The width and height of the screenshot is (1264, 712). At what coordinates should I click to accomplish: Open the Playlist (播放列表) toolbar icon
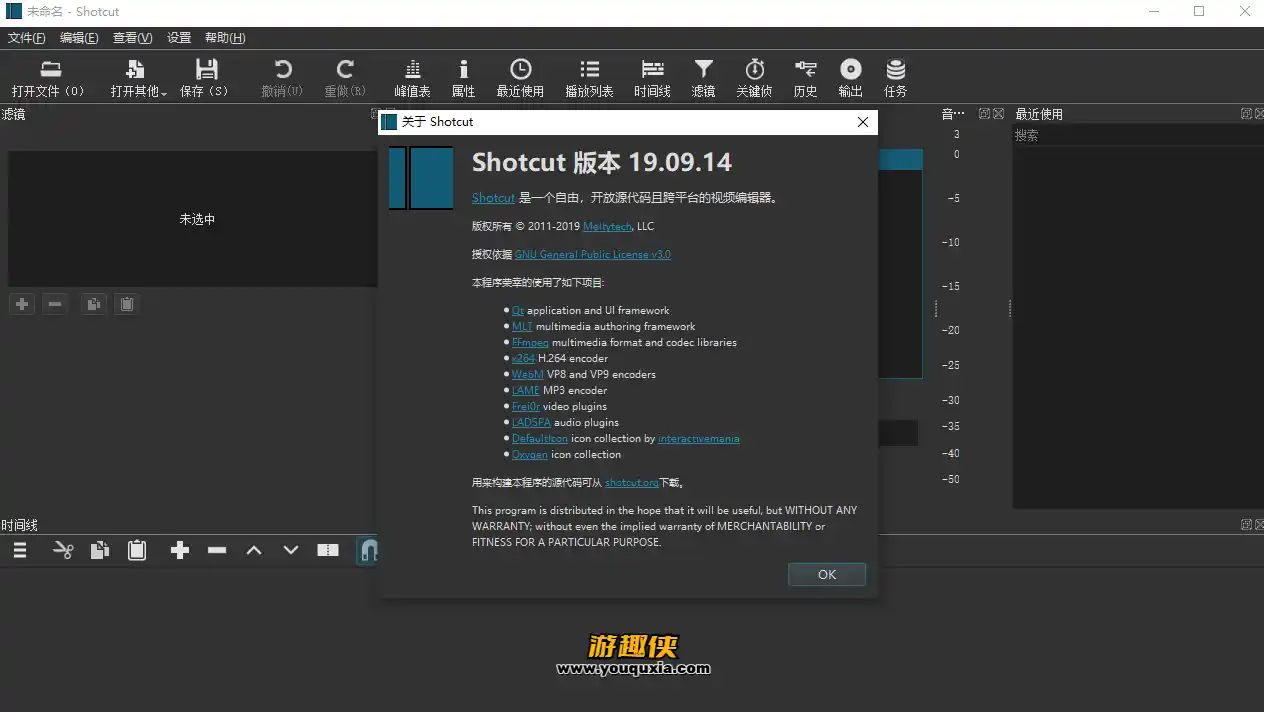click(590, 69)
